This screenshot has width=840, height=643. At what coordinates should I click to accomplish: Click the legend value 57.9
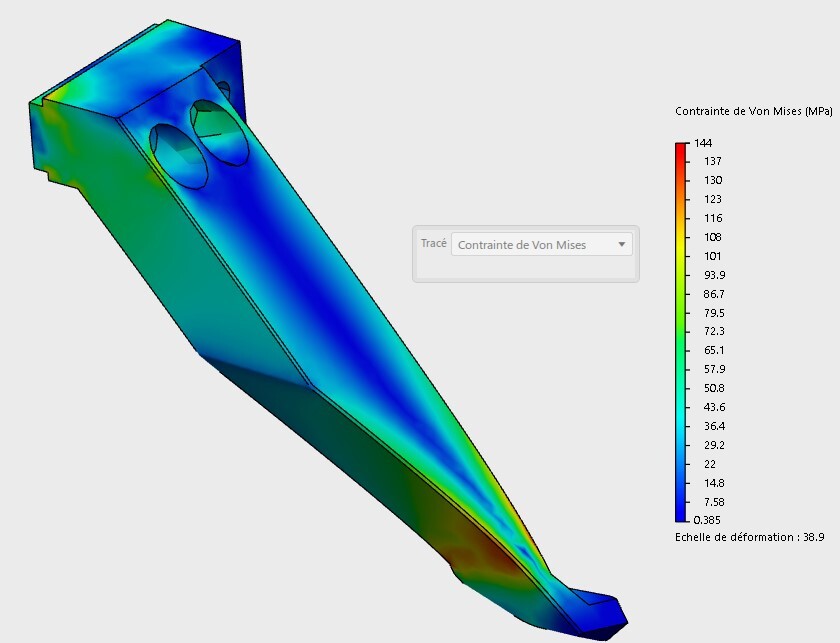tap(715, 369)
